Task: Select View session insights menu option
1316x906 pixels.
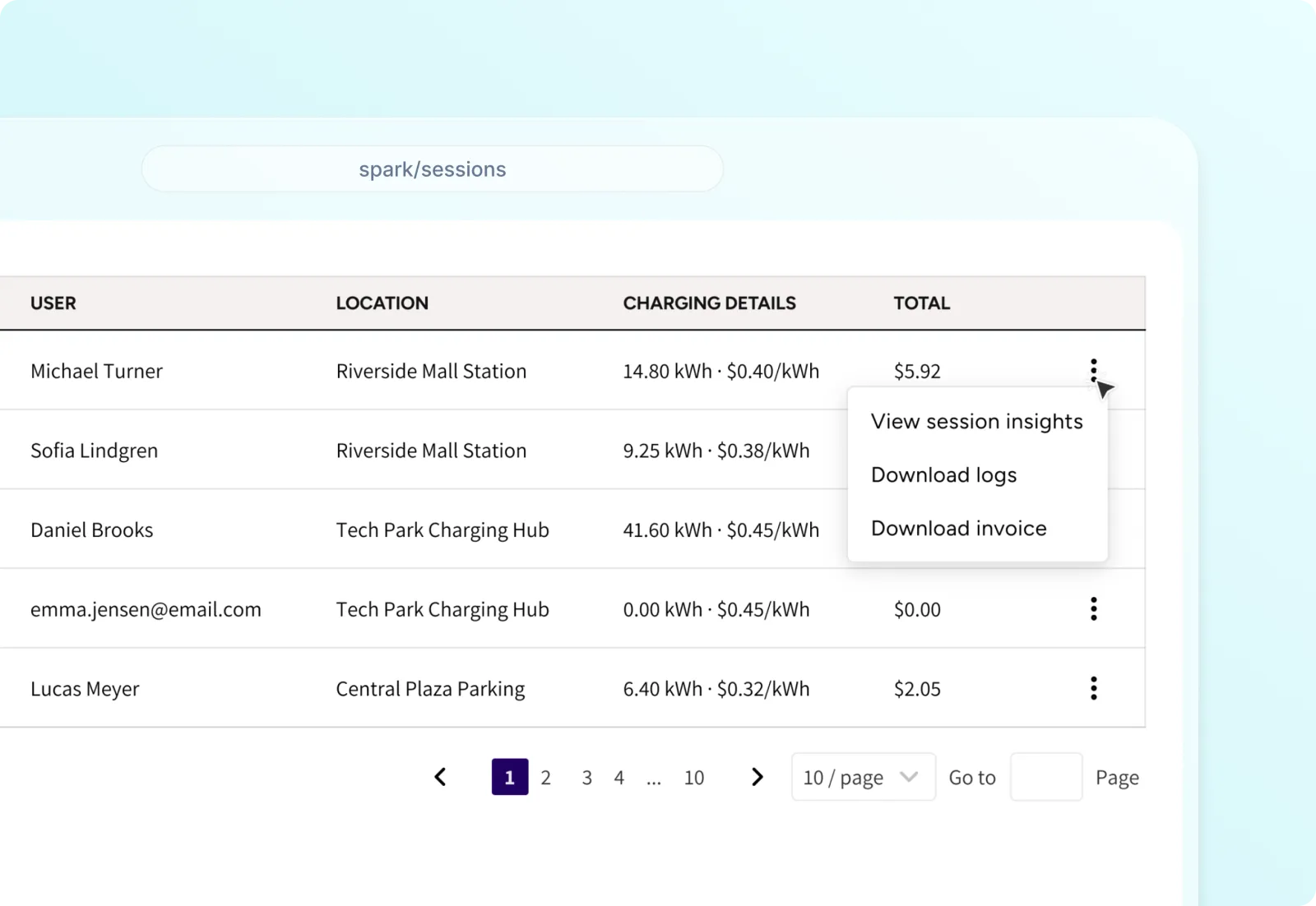Action: click(976, 422)
